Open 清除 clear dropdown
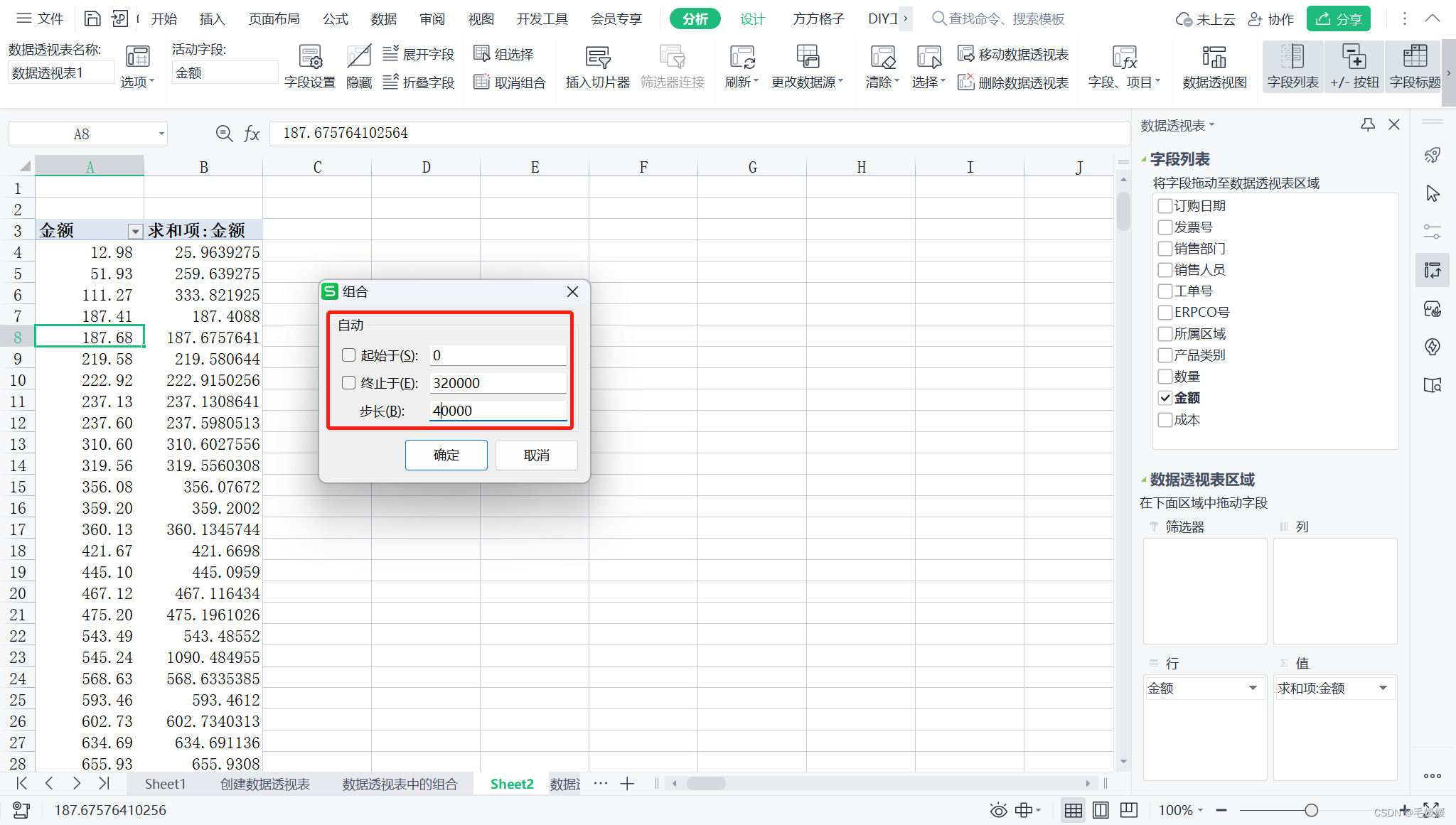The height and width of the screenshot is (825, 1456). [x=882, y=82]
